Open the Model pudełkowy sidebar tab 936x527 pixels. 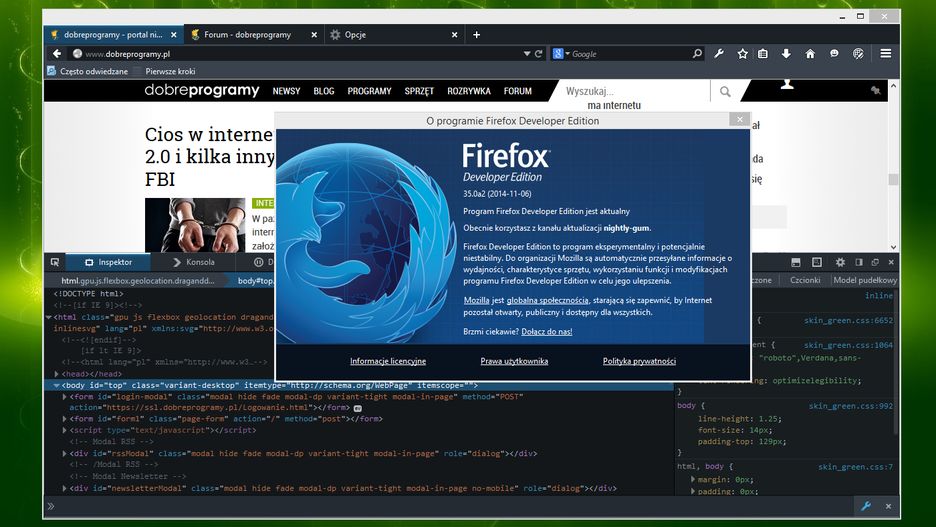tap(865, 280)
